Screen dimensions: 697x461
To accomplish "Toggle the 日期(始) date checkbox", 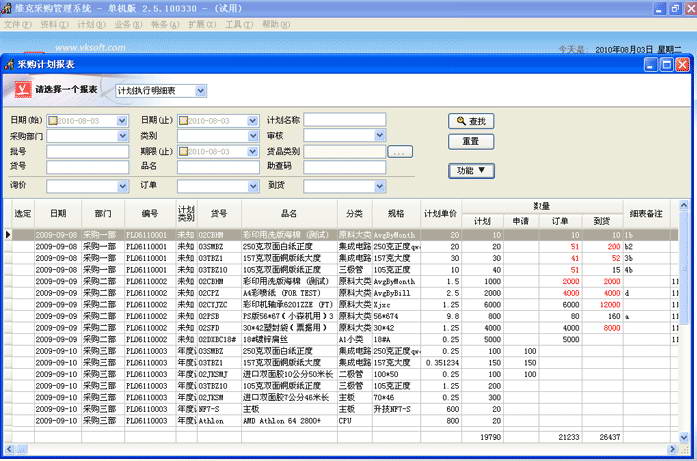I will (x=53, y=121).
